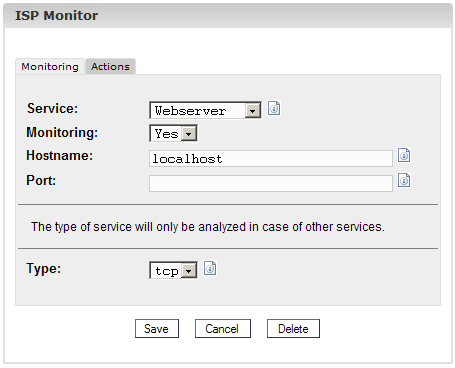Viewport: 455px width, 368px height.
Task: Click the ISP Monitor title header
Action: pyautogui.click(x=56, y=16)
